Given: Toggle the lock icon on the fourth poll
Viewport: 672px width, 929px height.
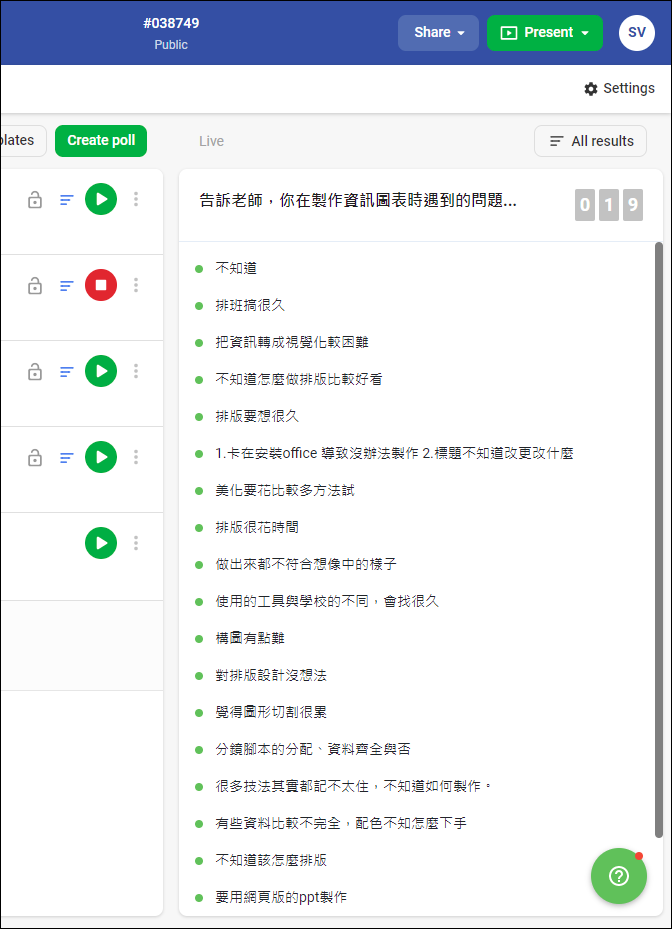Looking at the screenshot, I should (x=35, y=458).
